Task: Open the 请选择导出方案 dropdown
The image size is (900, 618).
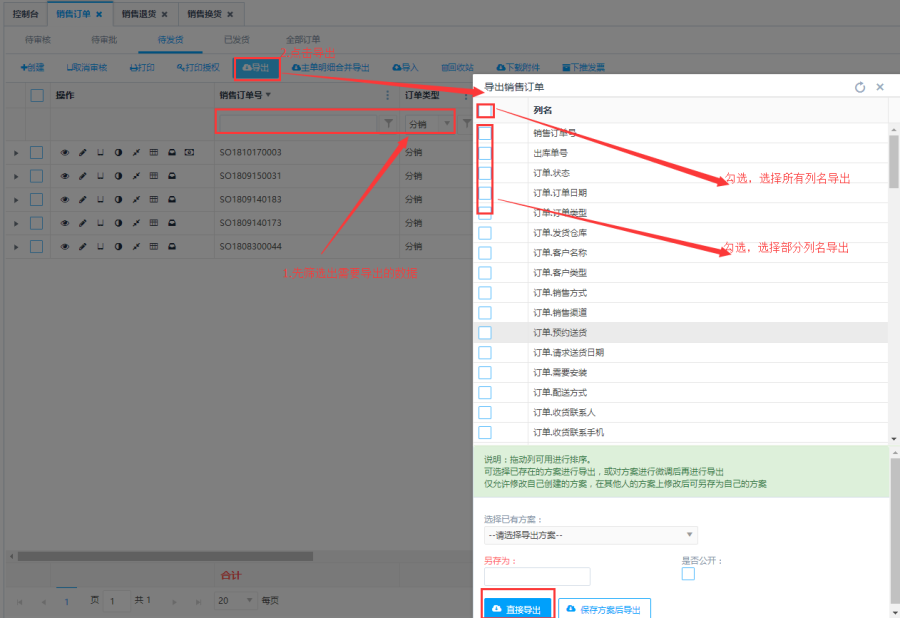Action: tap(590, 535)
